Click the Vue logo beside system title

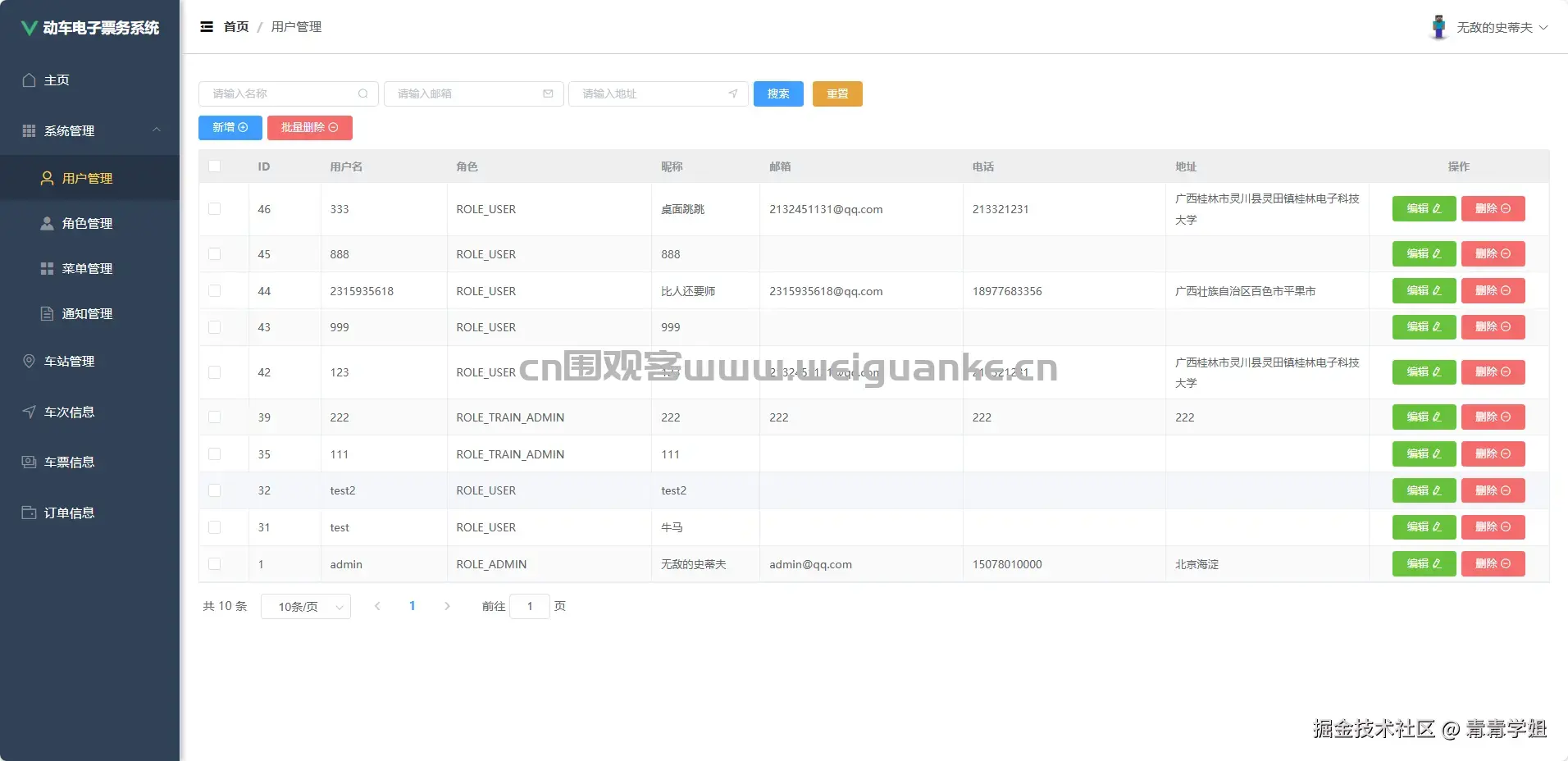point(30,28)
